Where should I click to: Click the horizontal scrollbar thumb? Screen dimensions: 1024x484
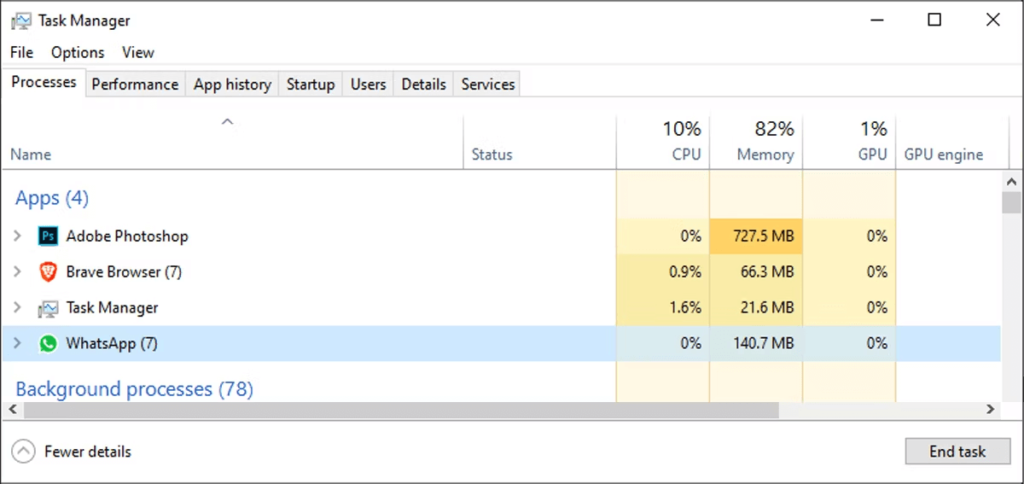point(402,410)
